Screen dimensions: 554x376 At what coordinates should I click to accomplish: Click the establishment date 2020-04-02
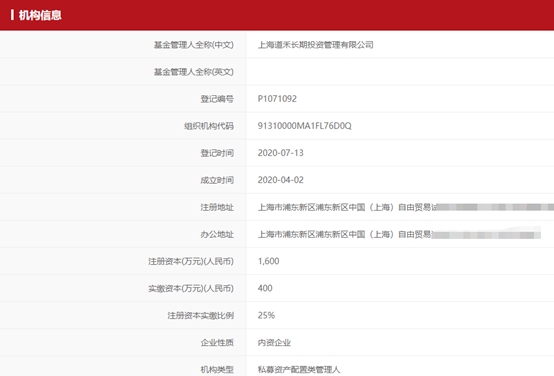tap(281, 180)
